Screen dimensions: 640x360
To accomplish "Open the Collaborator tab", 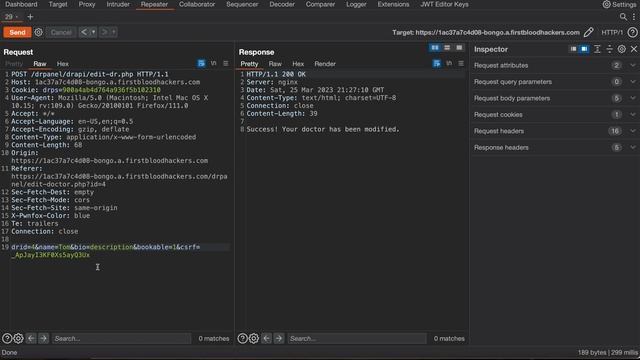I will 197,4.
